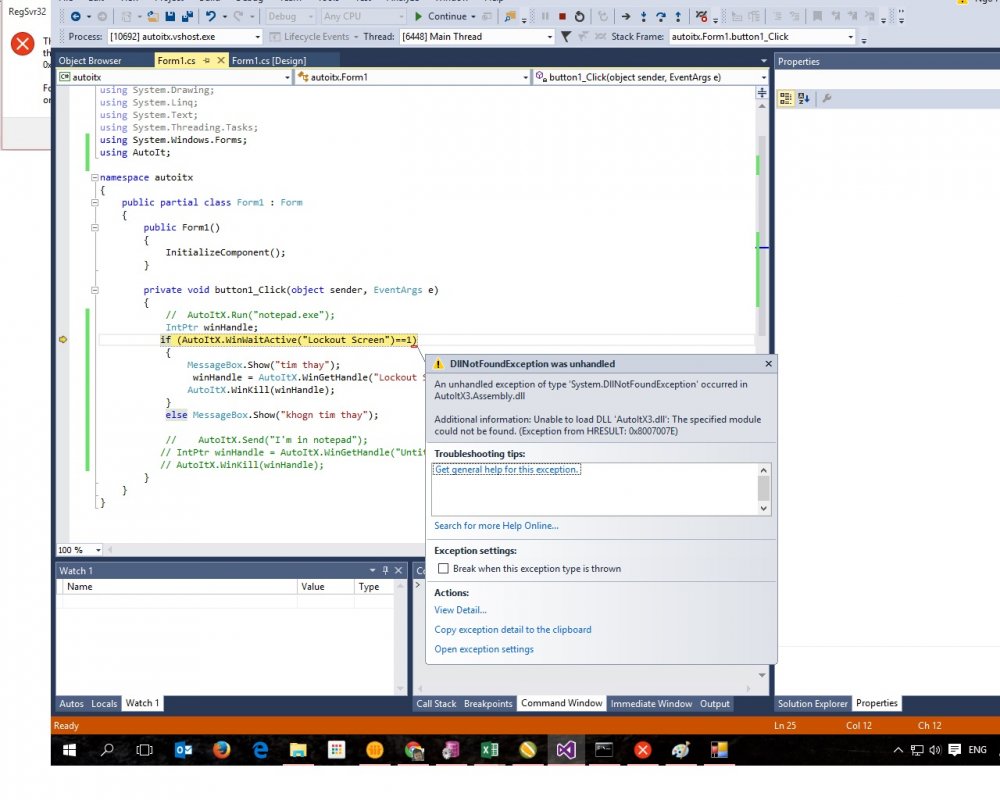Open the 100 % zoom dropdown
Viewport: 1000px width, 800px height.
98,550
